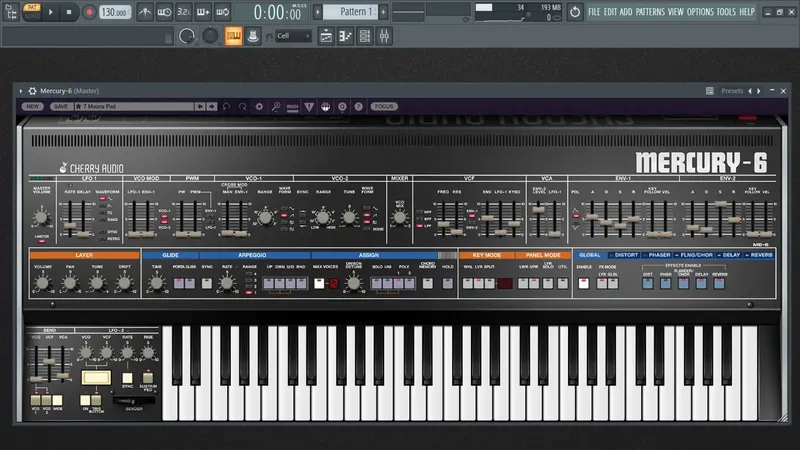Click the NEW preset button

click(x=32, y=106)
